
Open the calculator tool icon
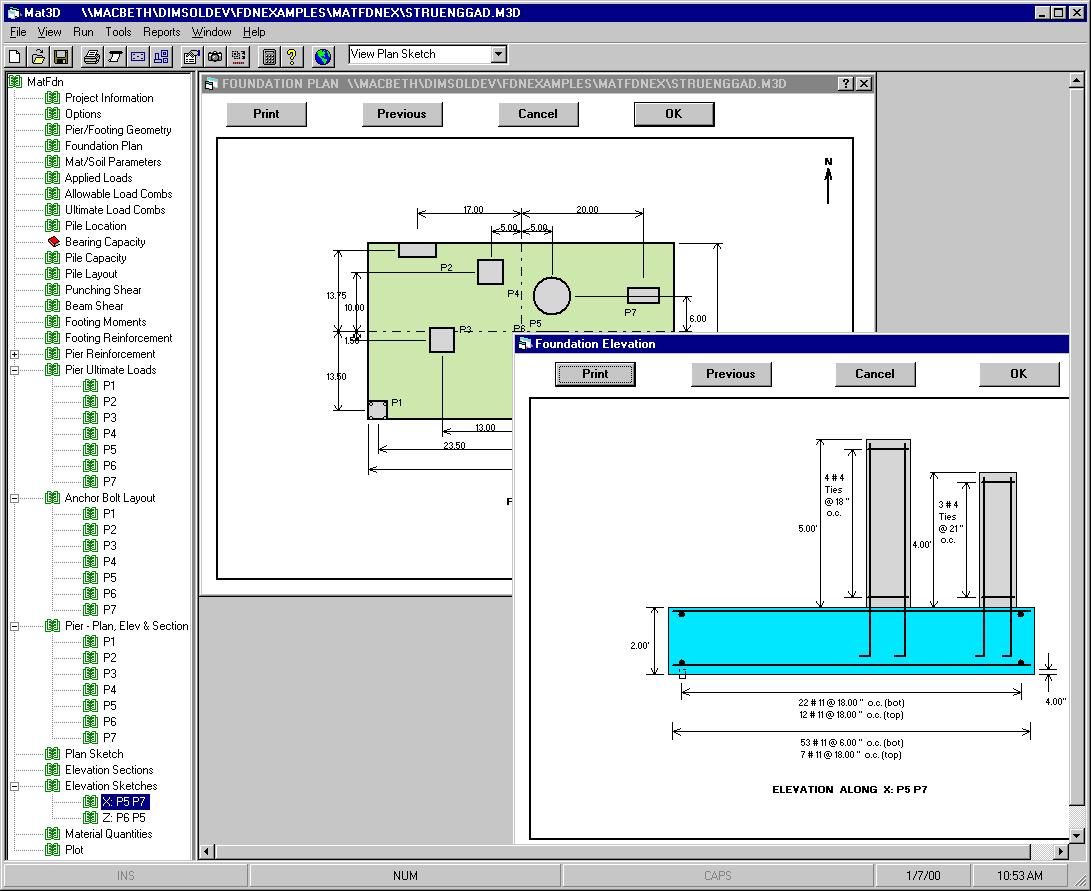click(269, 56)
